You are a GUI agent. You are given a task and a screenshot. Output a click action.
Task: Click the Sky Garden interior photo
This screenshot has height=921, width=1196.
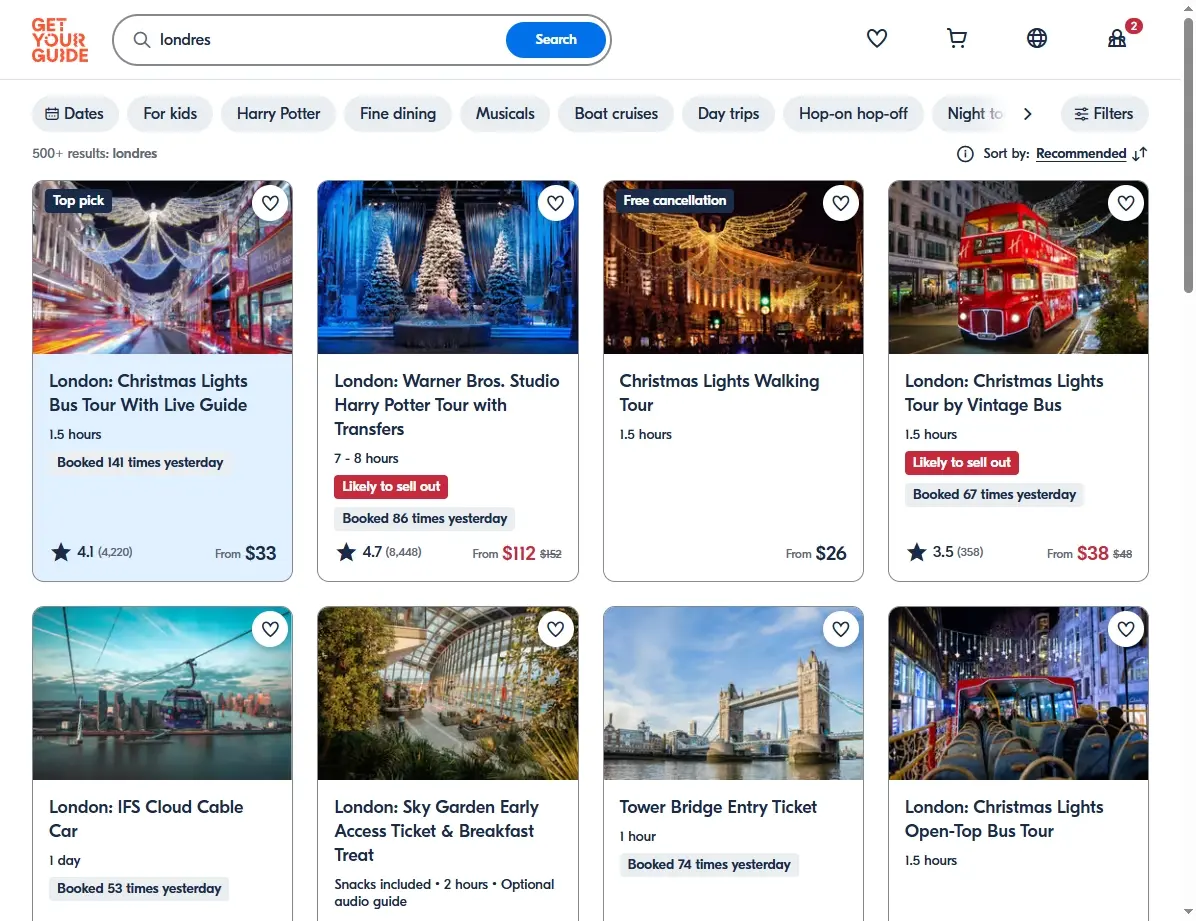(x=448, y=693)
